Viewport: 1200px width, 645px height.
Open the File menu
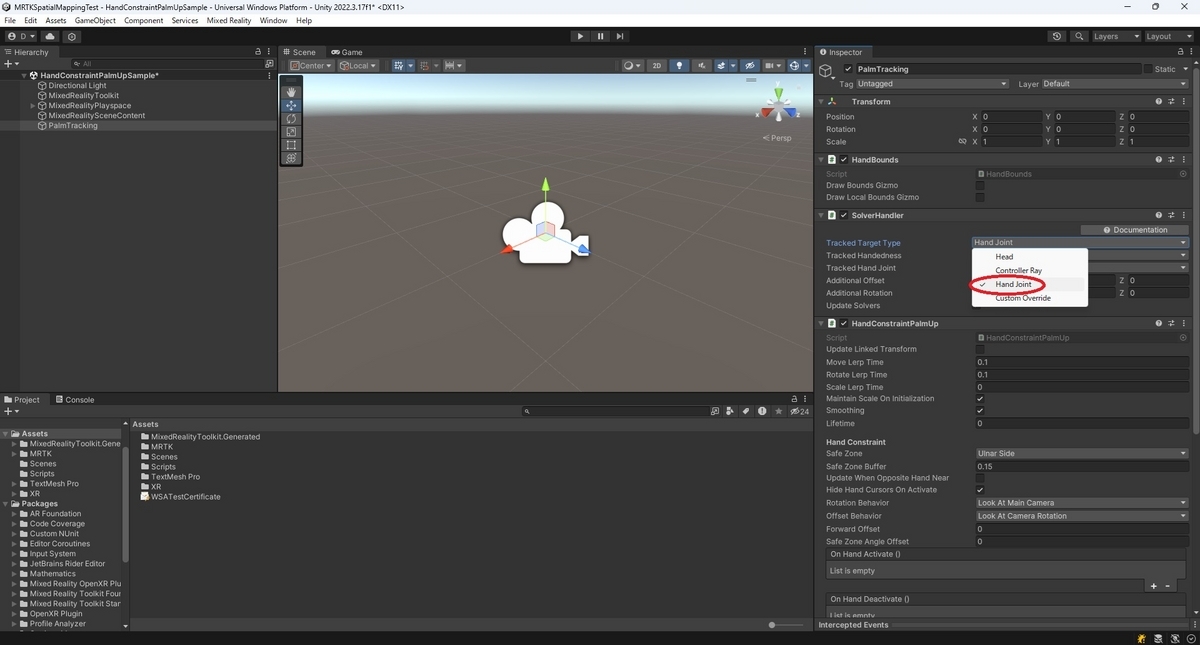tap(10, 20)
